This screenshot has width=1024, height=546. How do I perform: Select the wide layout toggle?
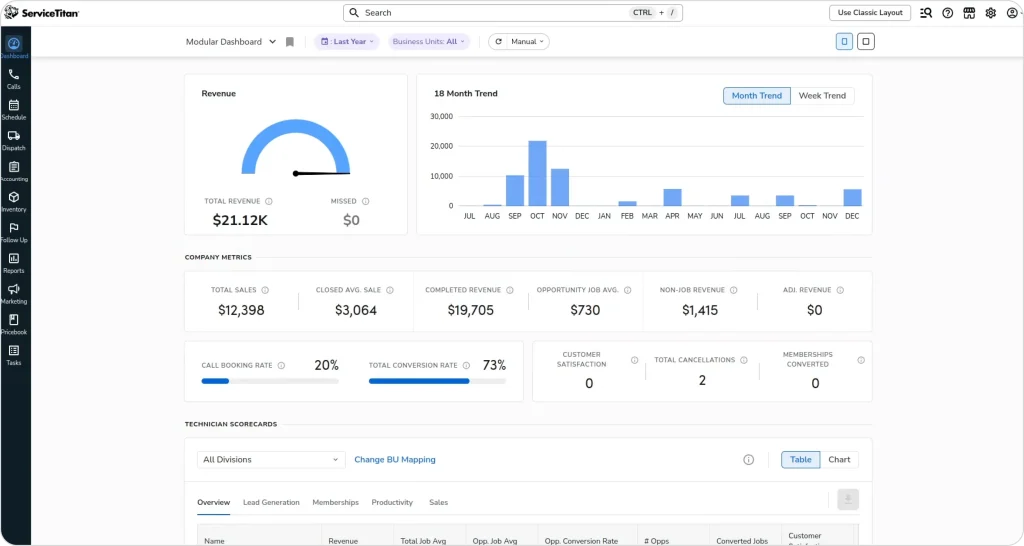(x=866, y=42)
